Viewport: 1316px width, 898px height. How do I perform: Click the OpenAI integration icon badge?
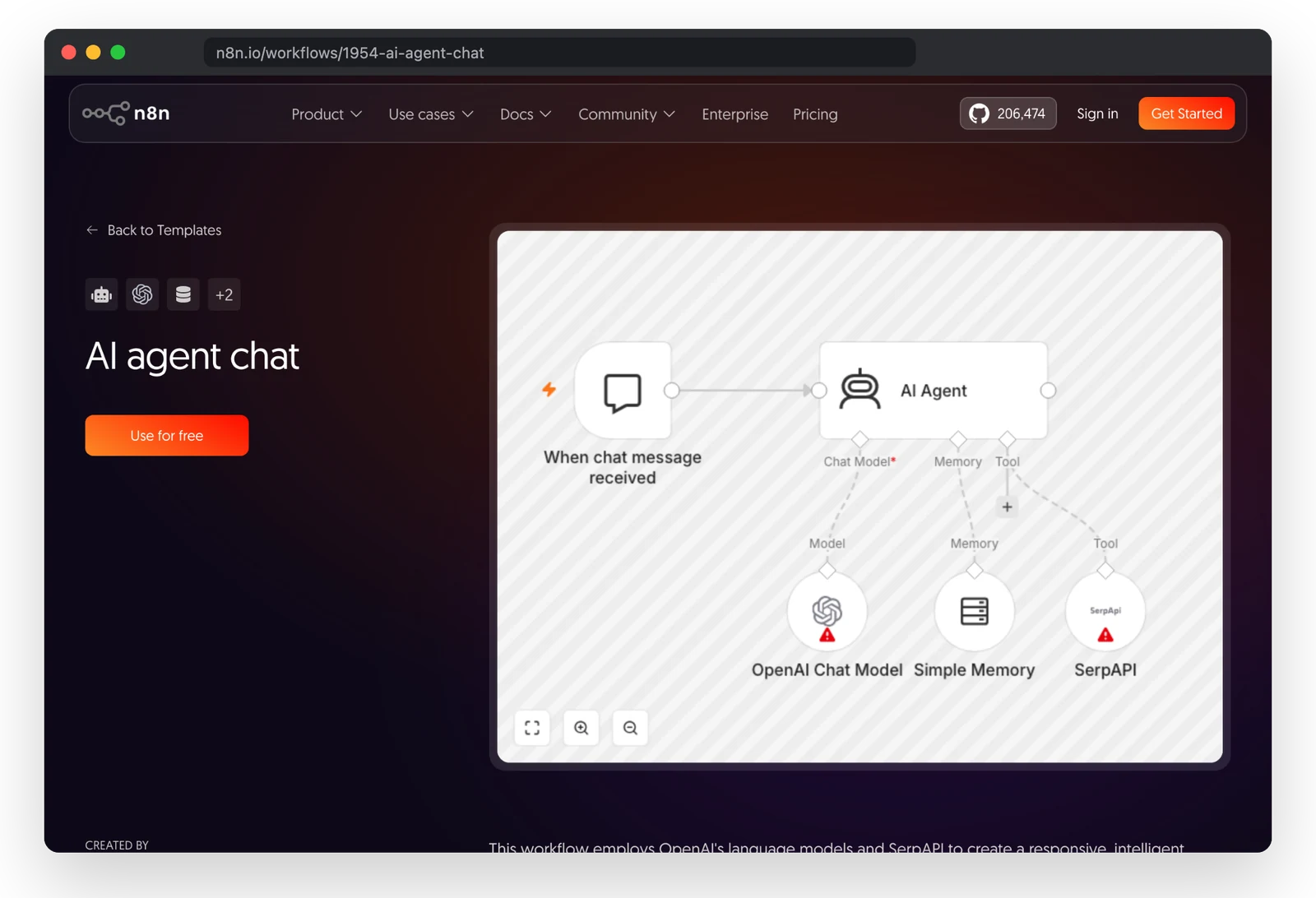(142, 294)
